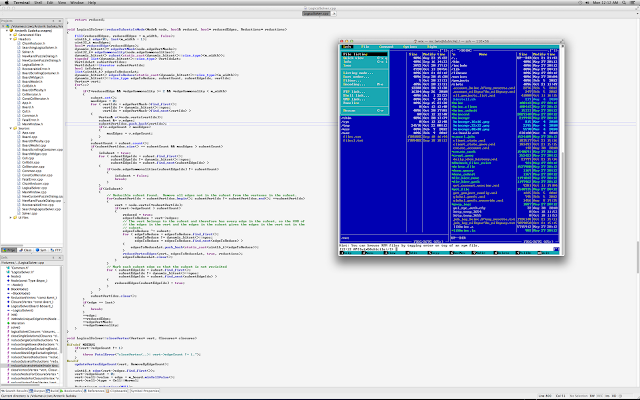The image size is (640, 400).
Task: Collapse the workspace path node
Action: point(3,26)
